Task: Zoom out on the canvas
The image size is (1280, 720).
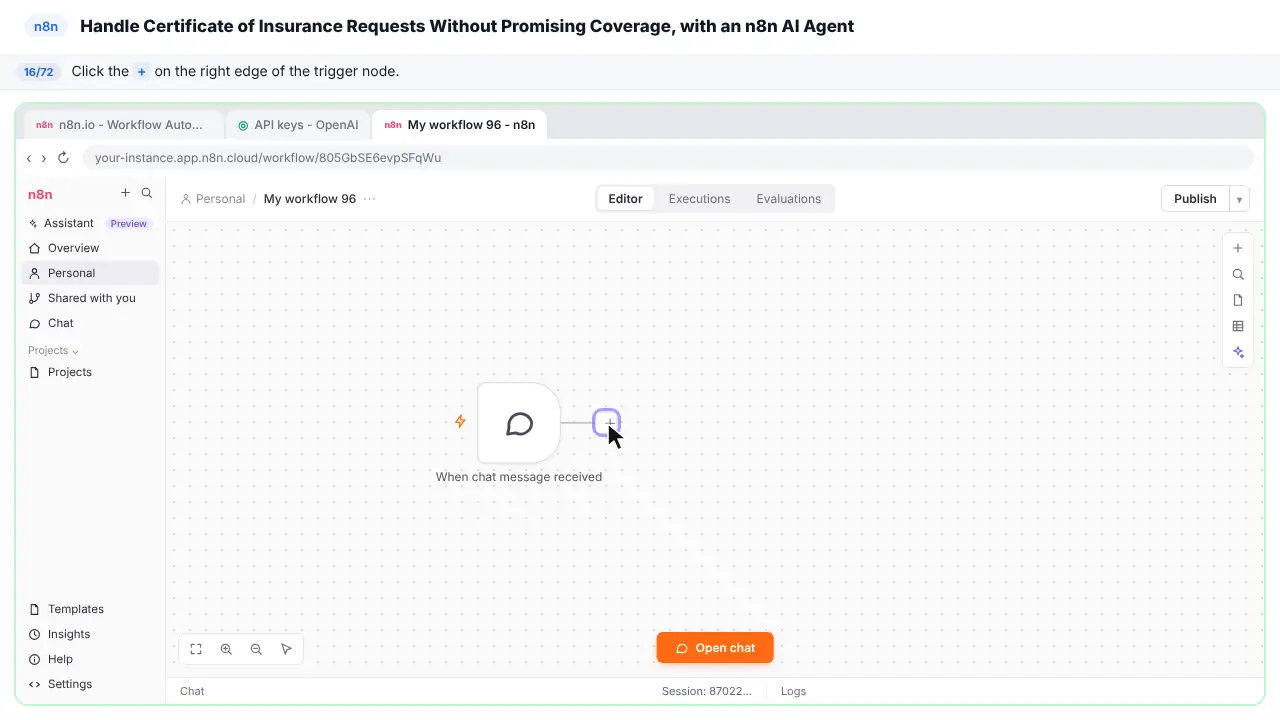Action: [256, 649]
